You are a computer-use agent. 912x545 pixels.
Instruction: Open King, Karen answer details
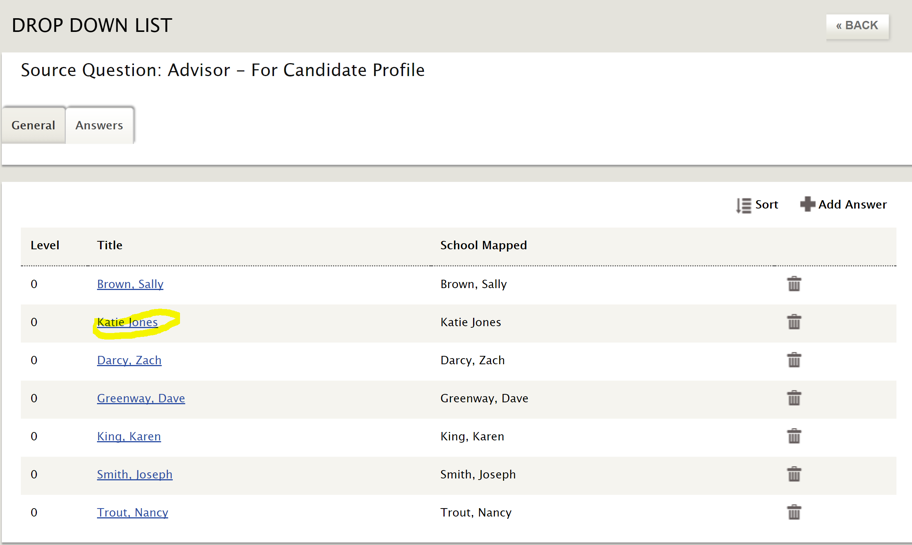pyautogui.click(x=129, y=436)
